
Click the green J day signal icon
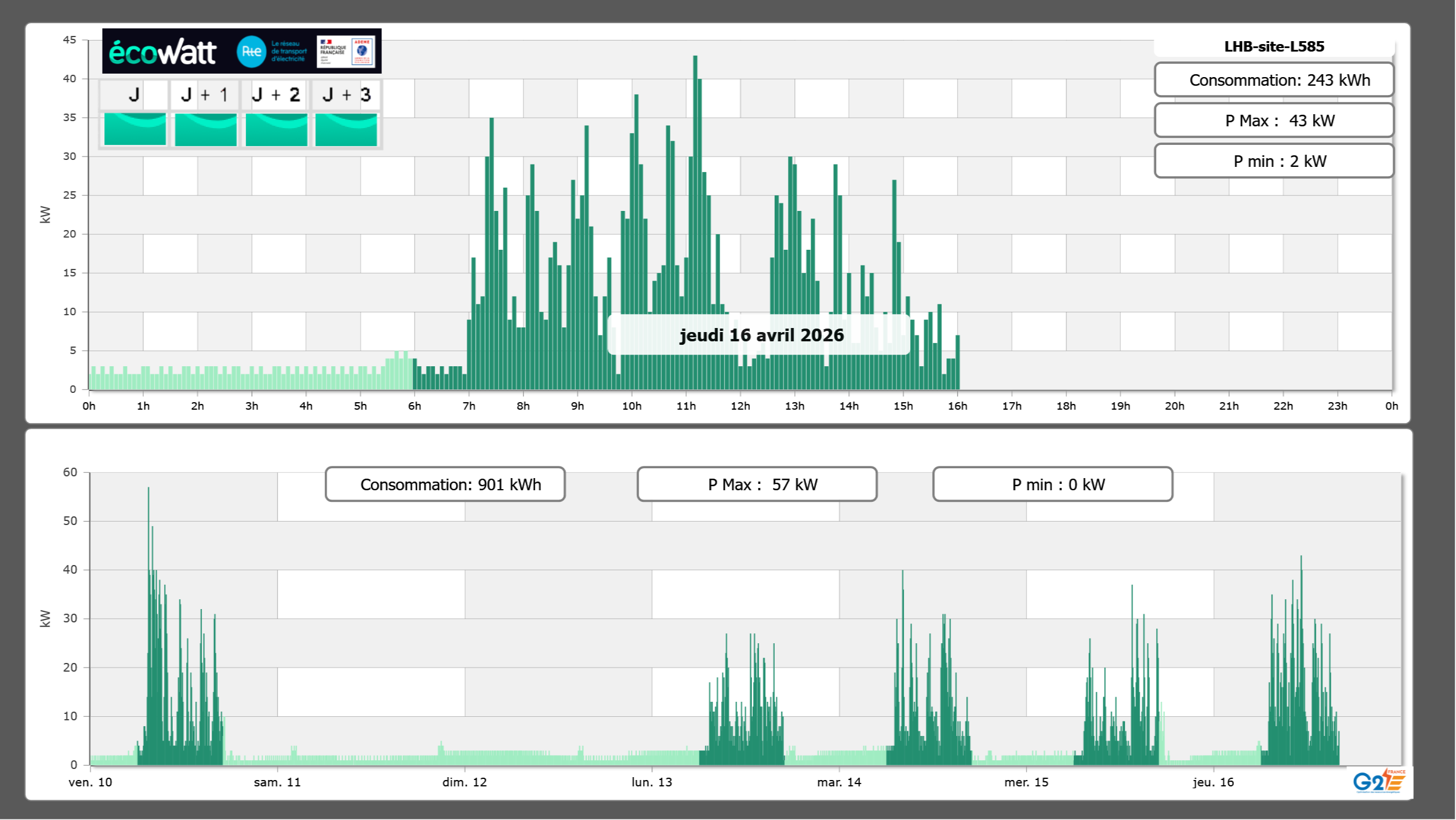135,129
